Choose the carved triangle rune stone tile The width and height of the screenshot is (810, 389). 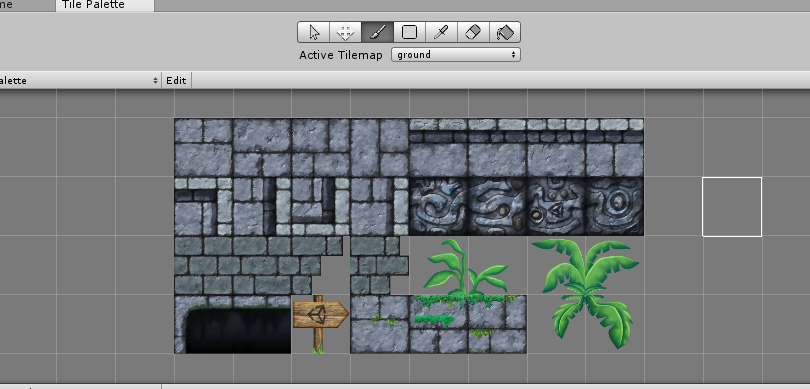[x=556, y=207]
